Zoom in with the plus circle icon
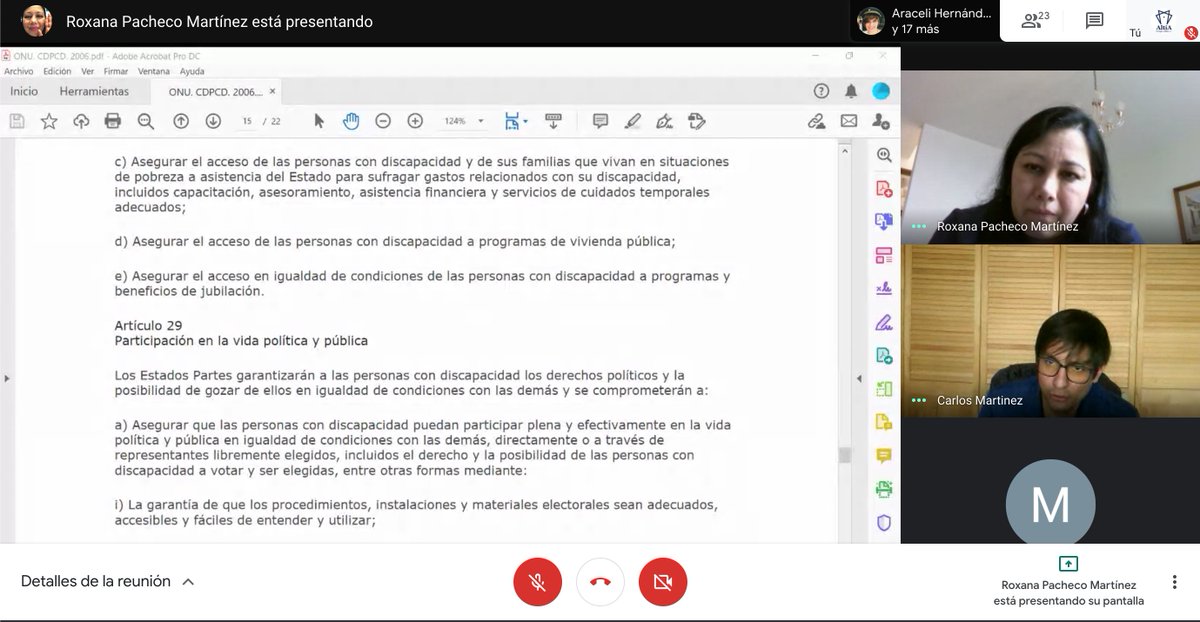 click(415, 121)
